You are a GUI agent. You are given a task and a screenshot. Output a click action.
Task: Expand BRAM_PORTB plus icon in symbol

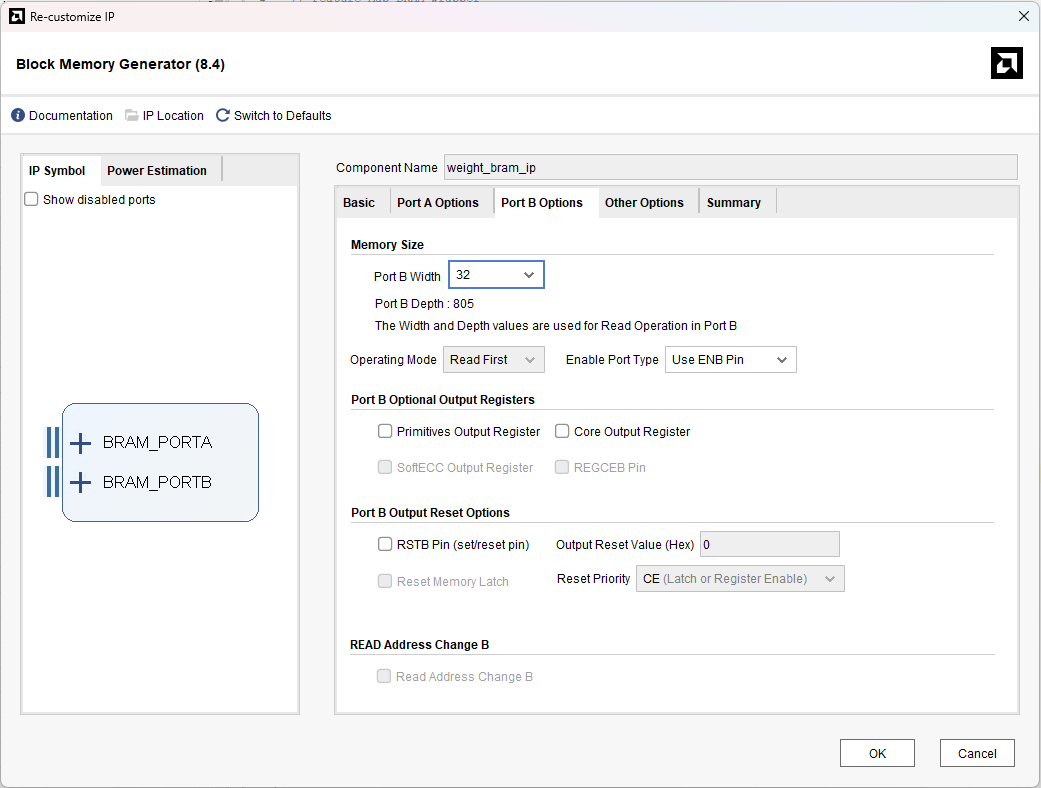point(80,483)
